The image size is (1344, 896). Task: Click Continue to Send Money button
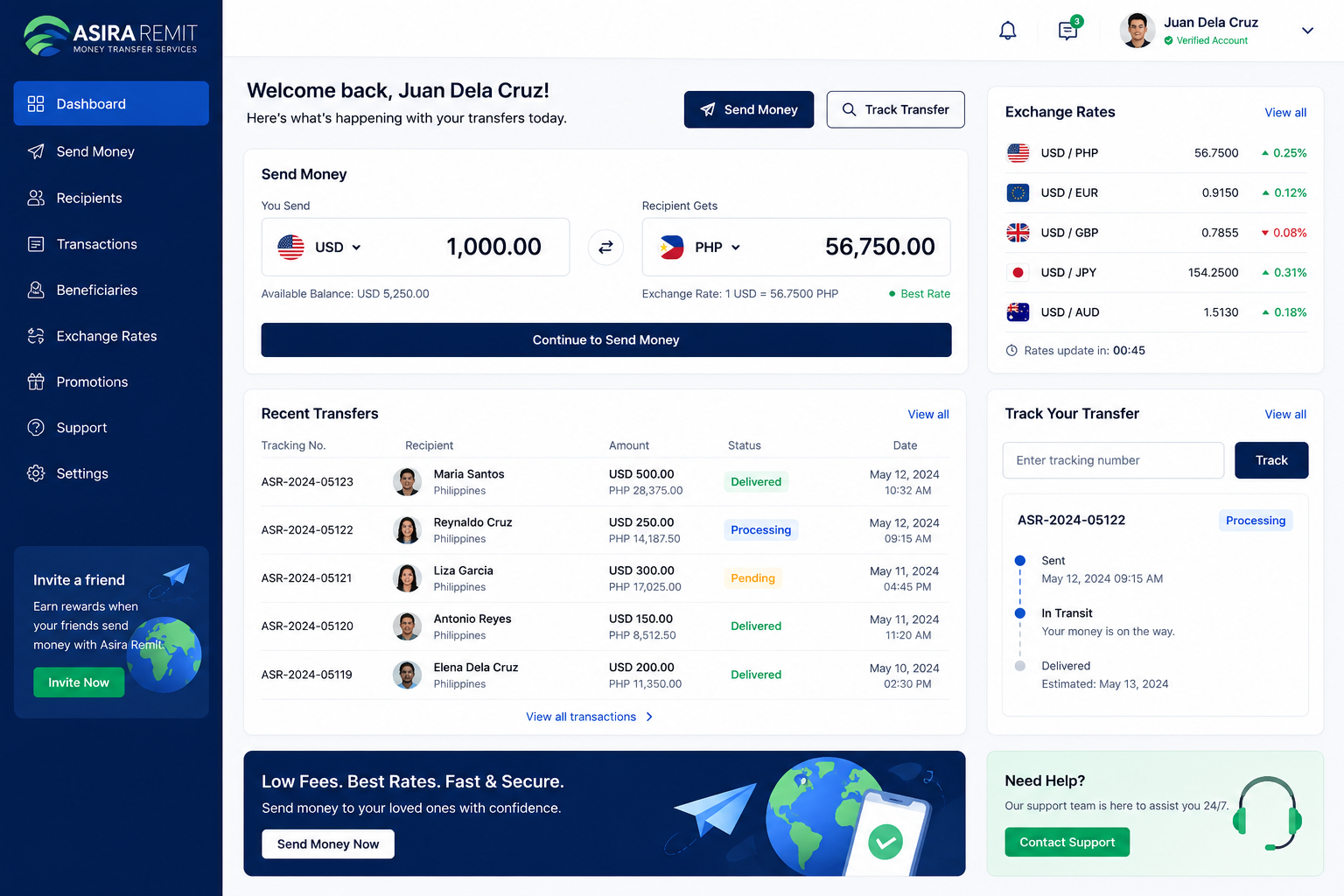[606, 339]
